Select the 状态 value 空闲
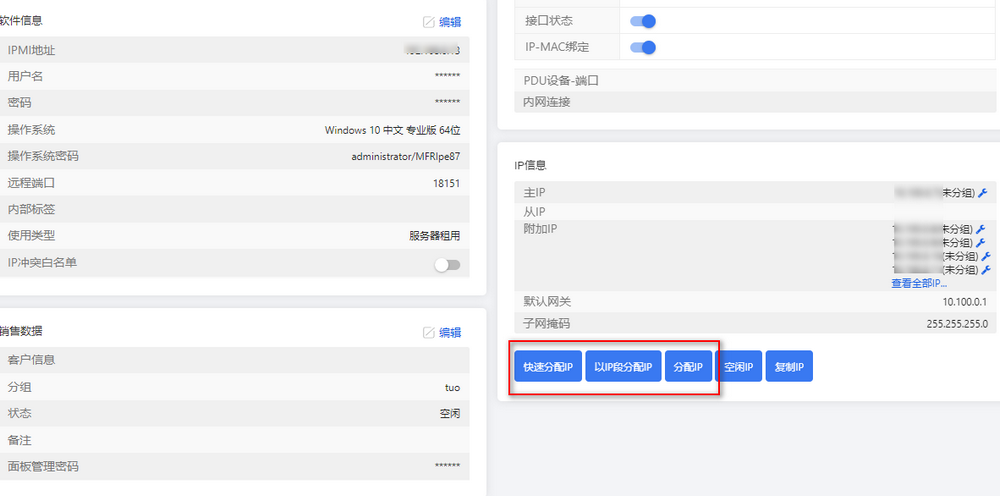Image resolution: width=1000 pixels, height=496 pixels. [450, 414]
